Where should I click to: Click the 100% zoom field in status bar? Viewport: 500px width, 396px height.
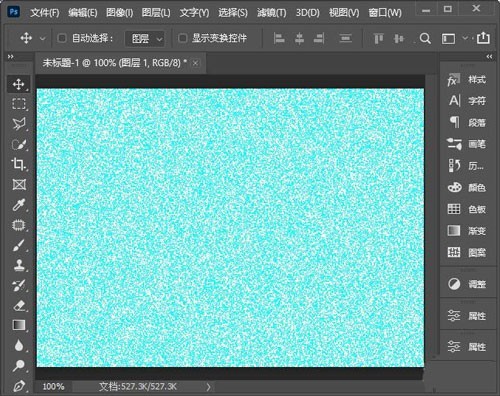pyautogui.click(x=53, y=387)
